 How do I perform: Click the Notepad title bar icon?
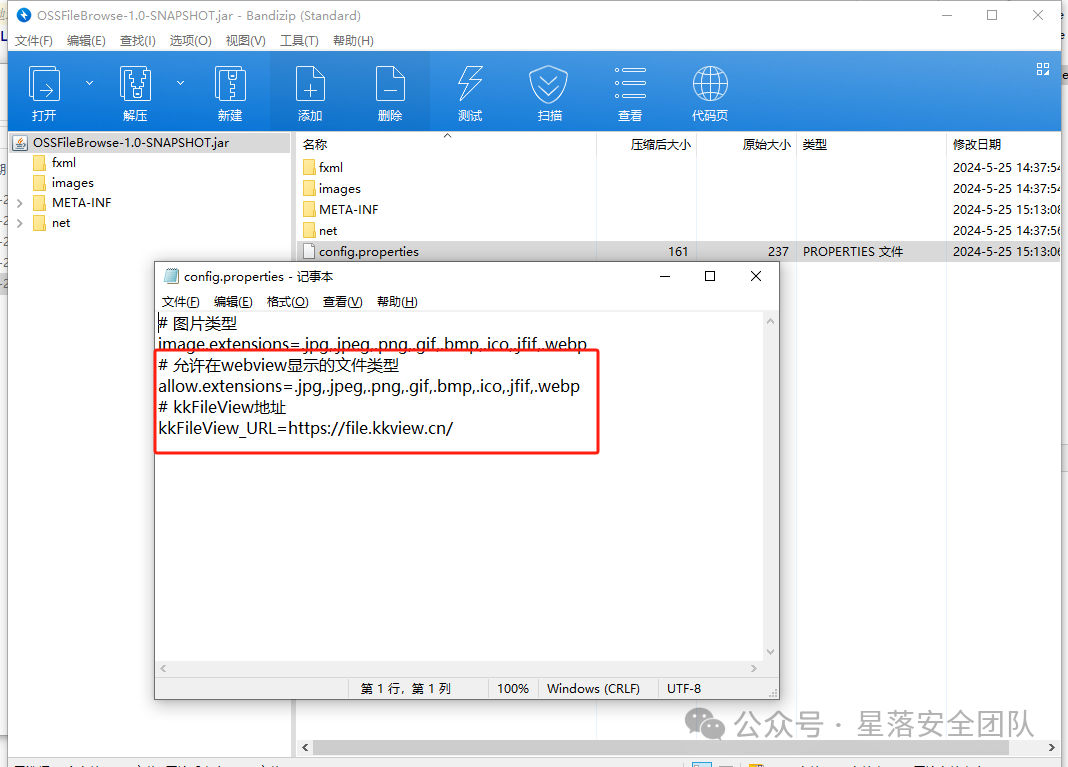click(x=172, y=276)
